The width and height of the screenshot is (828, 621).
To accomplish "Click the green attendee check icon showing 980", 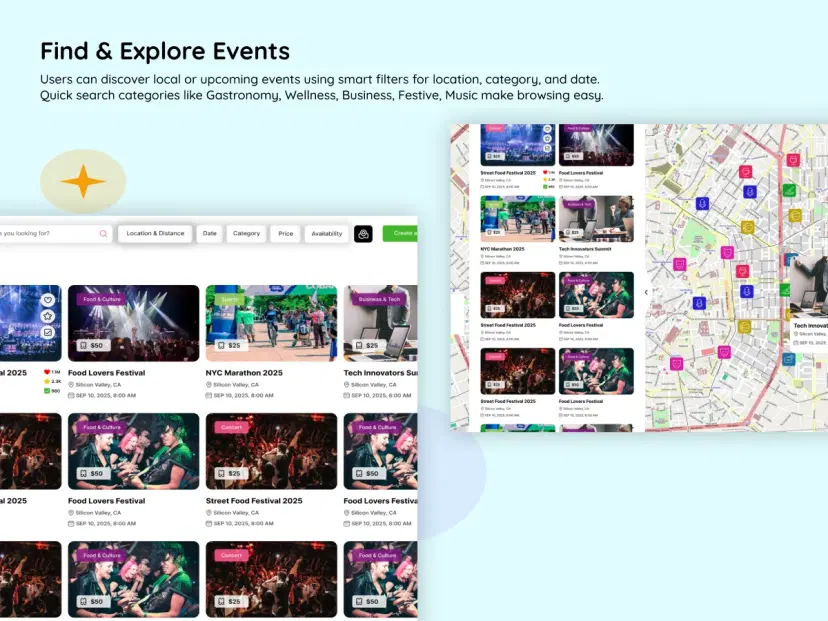I will [x=46, y=391].
